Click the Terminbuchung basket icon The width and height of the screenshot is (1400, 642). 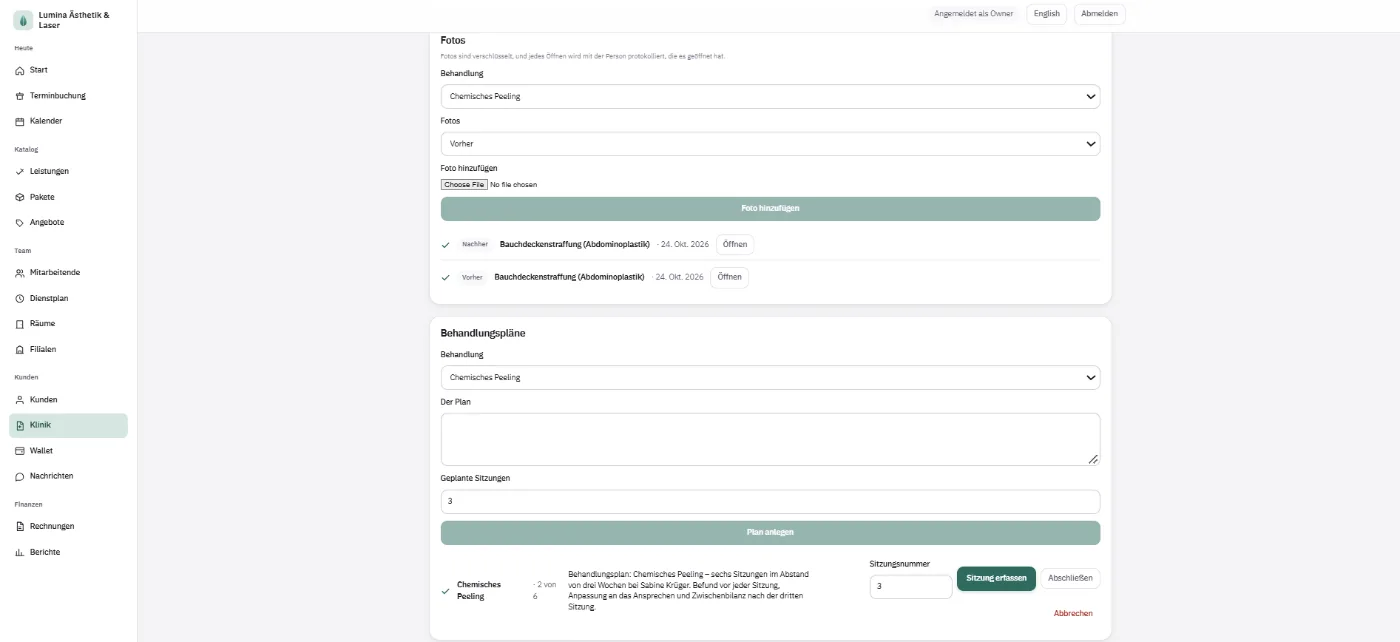pyautogui.click(x=20, y=96)
